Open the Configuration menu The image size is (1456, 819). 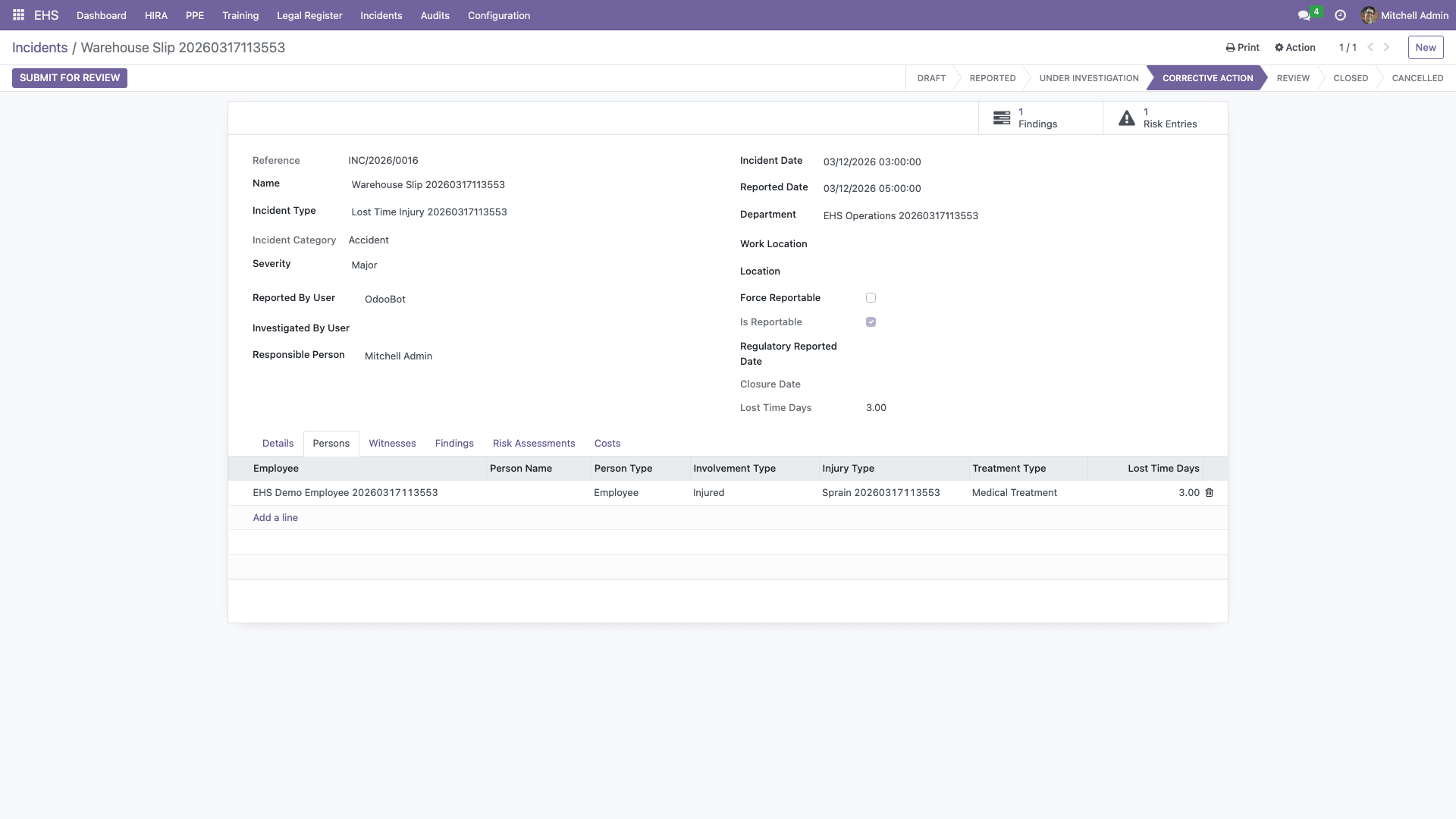pos(498,15)
